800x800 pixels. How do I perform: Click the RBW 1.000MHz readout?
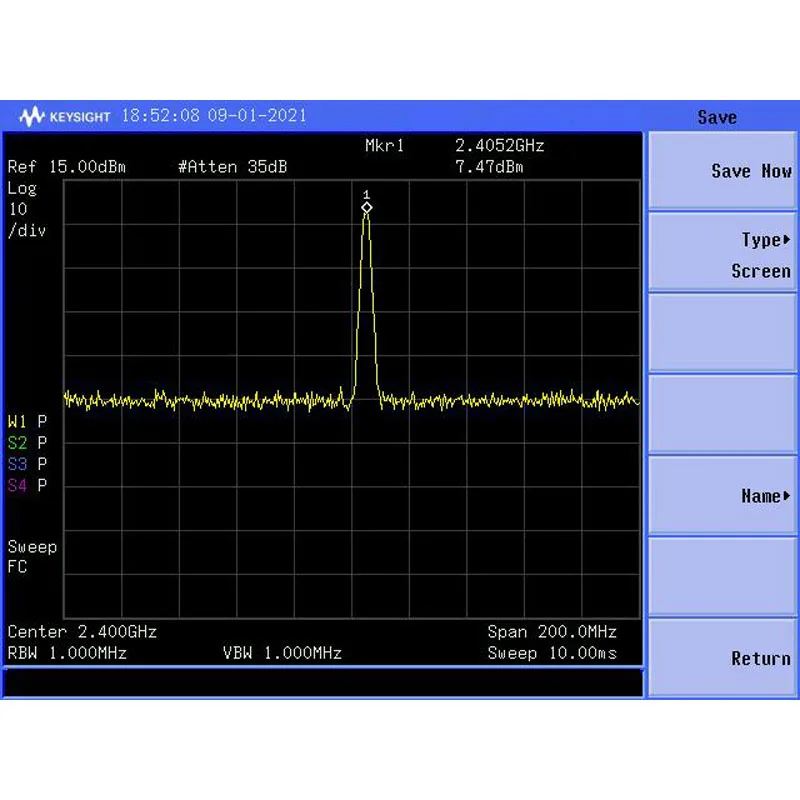pos(67,653)
